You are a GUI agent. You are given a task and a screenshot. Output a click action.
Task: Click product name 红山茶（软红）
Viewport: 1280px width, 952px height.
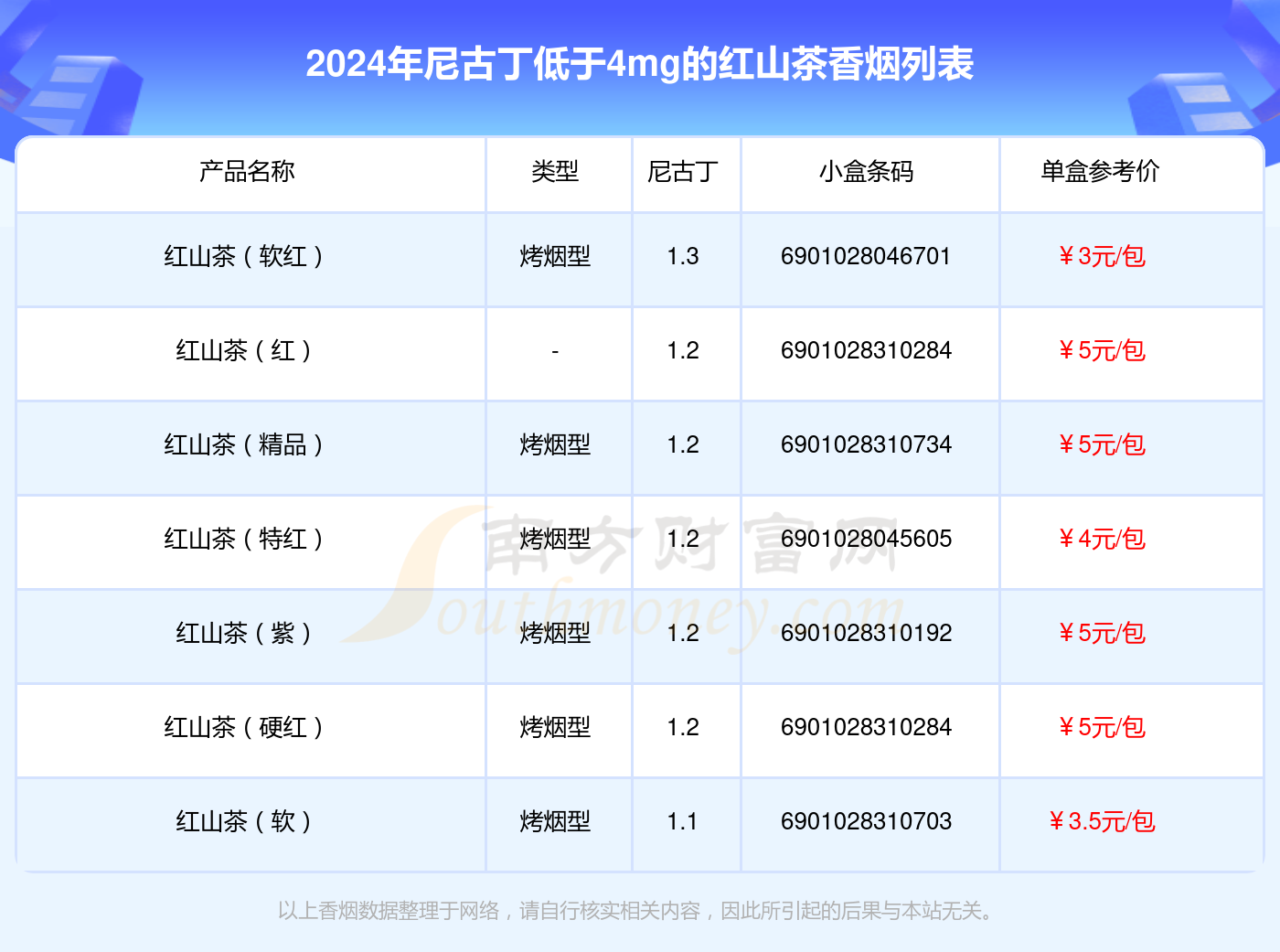point(243,256)
